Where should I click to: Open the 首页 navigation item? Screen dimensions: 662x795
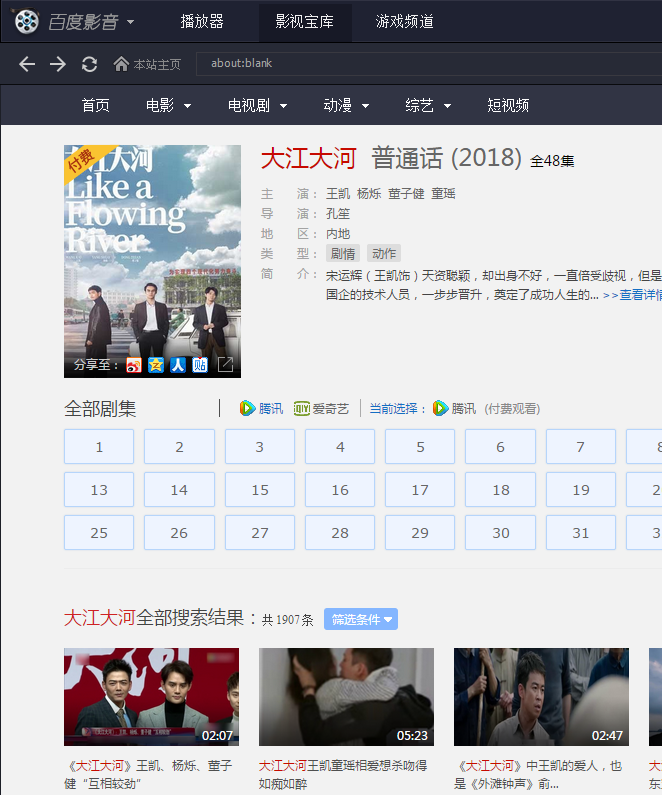[95, 105]
